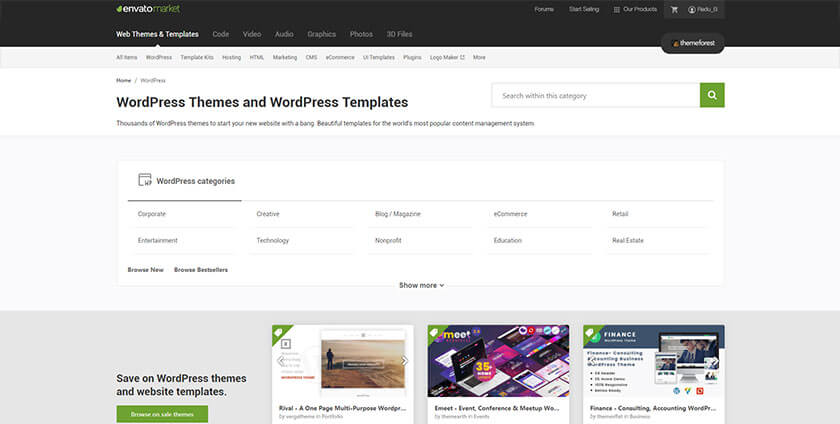Open the Retail category

[620, 214]
